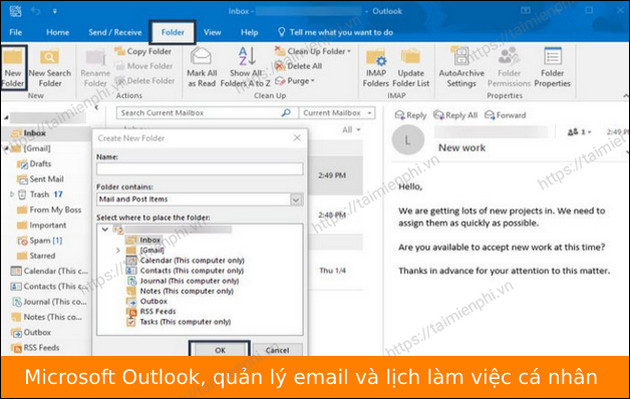This screenshot has height=399, width=630.
Task: Click Reply All in reading pane
Action: coord(455,115)
